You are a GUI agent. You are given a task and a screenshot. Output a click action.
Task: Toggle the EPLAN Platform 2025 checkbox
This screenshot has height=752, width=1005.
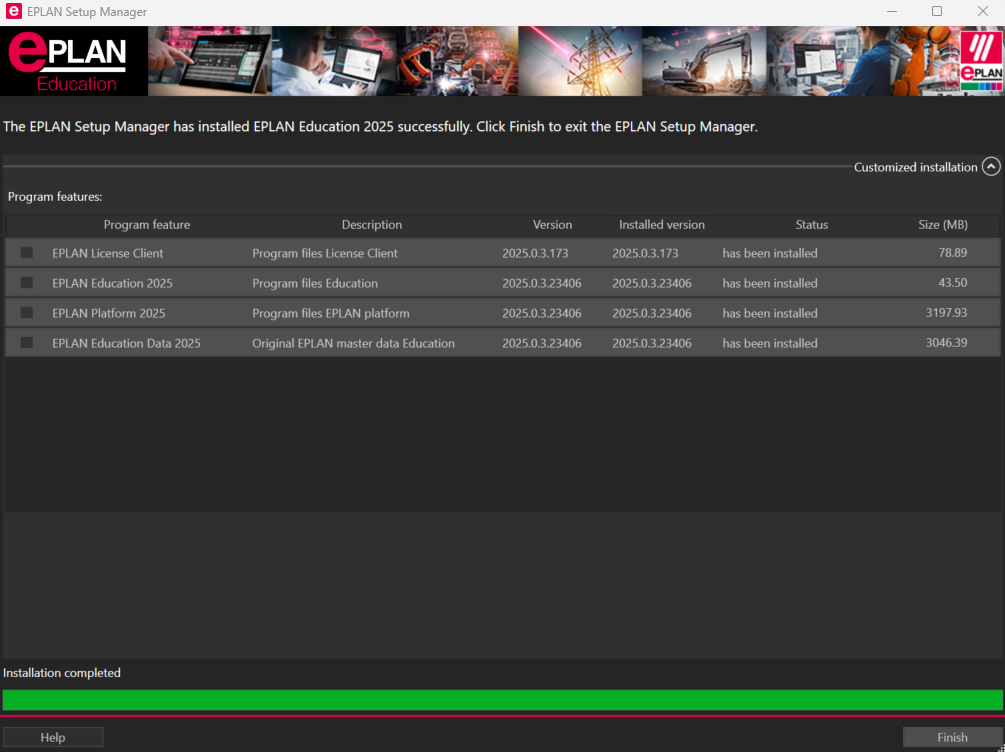click(27, 313)
